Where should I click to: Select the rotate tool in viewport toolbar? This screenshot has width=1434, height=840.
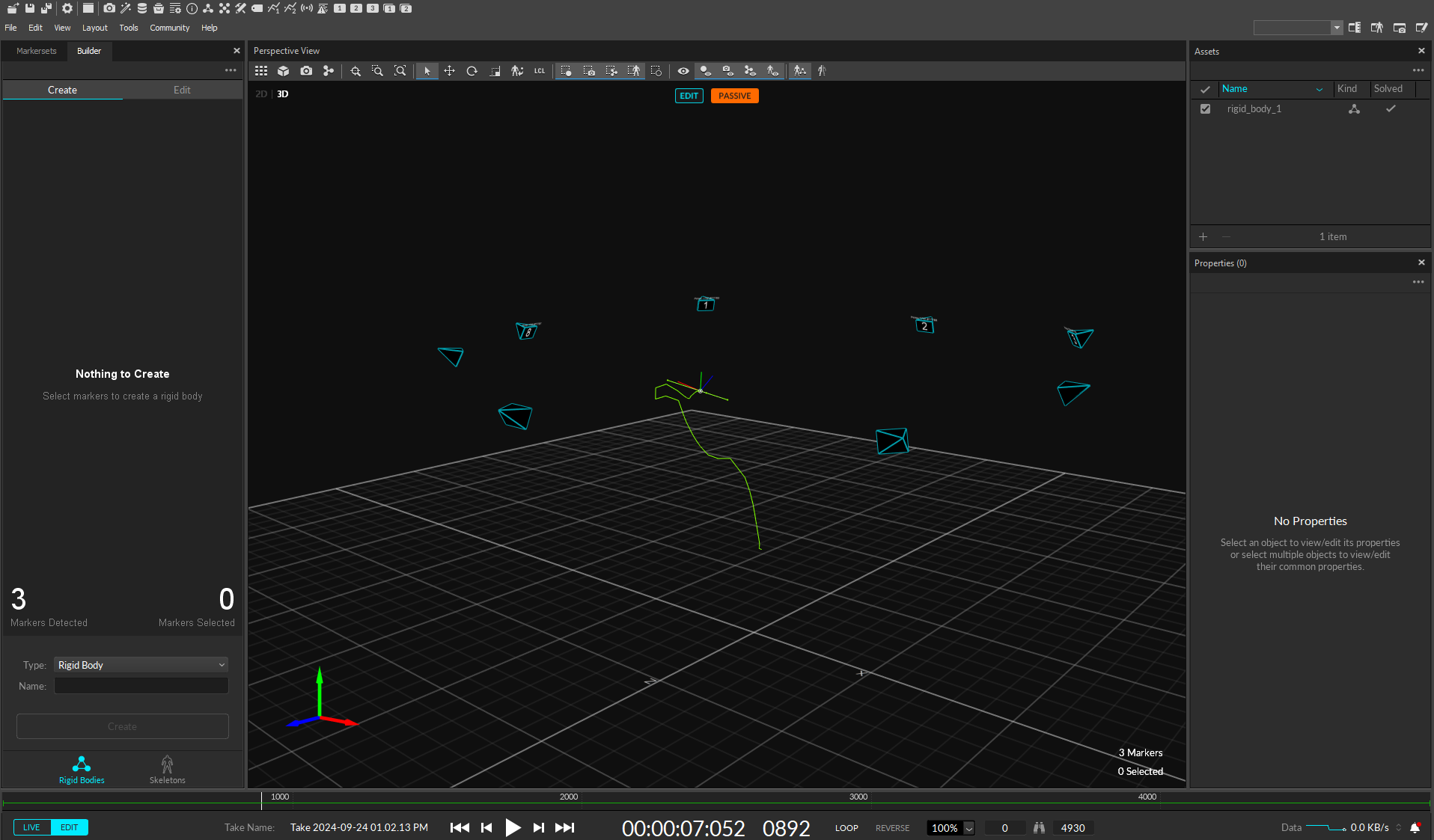[472, 71]
